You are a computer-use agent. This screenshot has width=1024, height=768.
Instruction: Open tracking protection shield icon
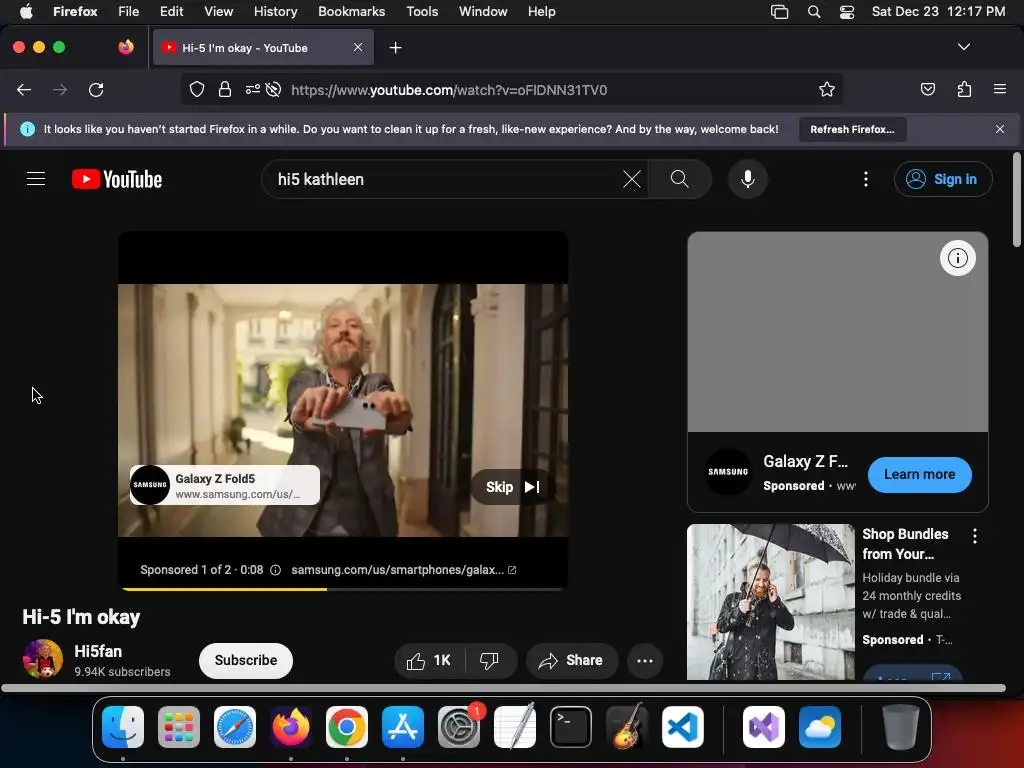pyautogui.click(x=197, y=89)
